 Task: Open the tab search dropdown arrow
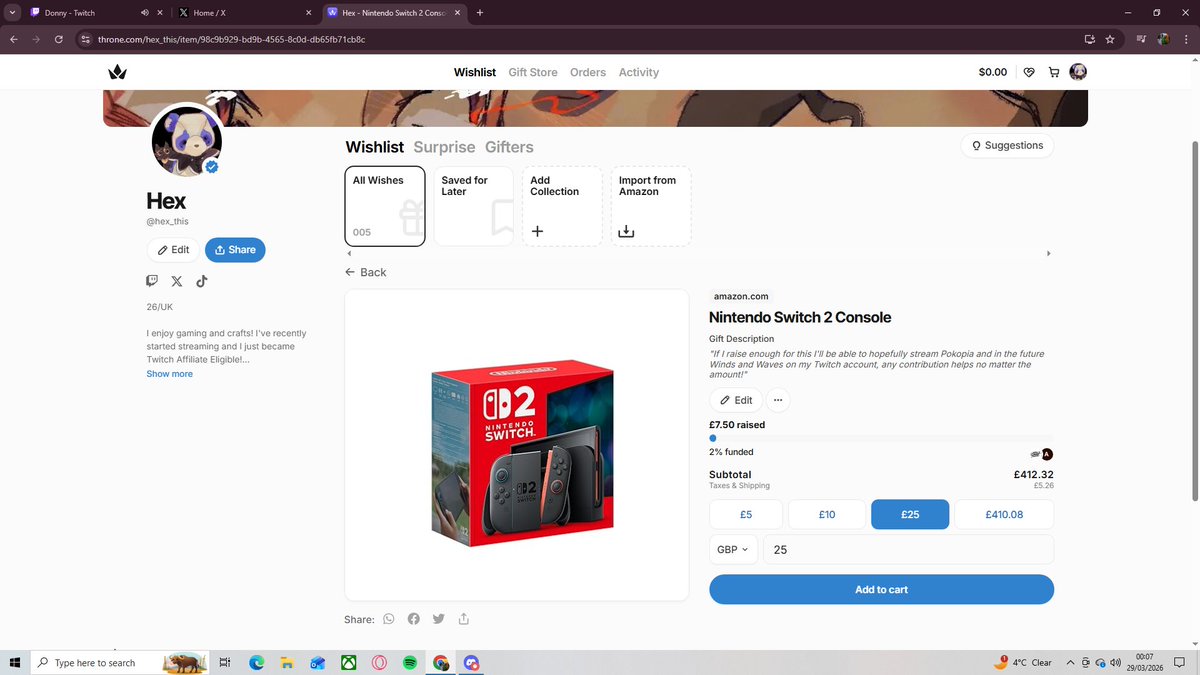coord(12,13)
